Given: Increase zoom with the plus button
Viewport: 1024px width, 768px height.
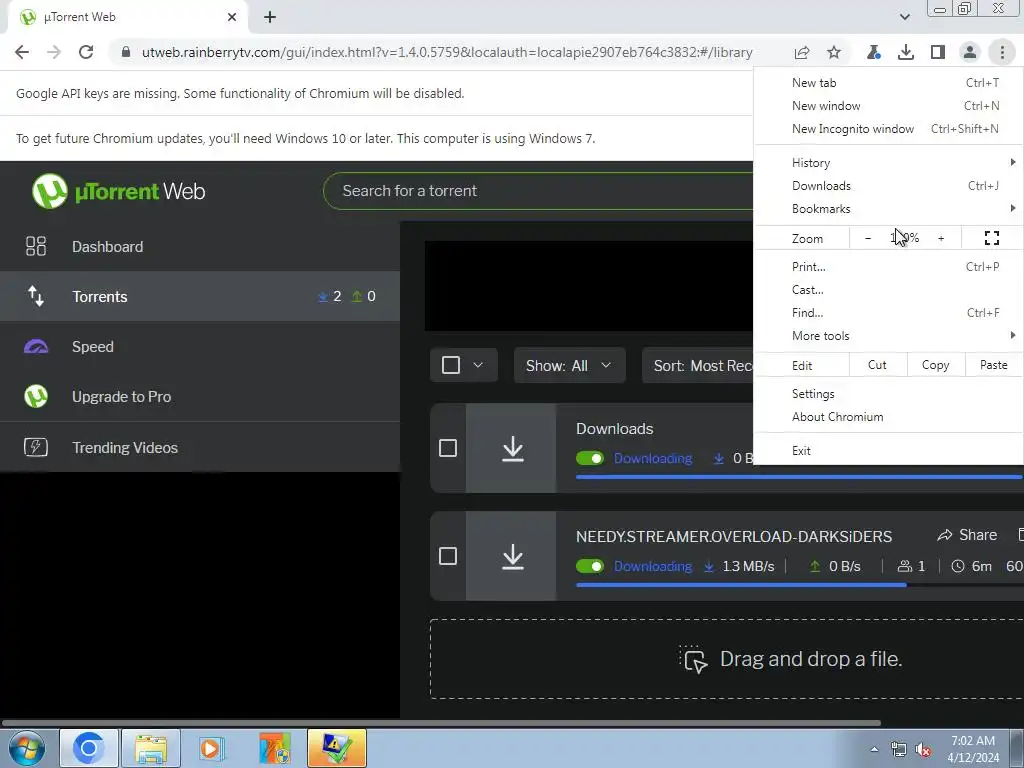Looking at the screenshot, I should tap(941, 238).
